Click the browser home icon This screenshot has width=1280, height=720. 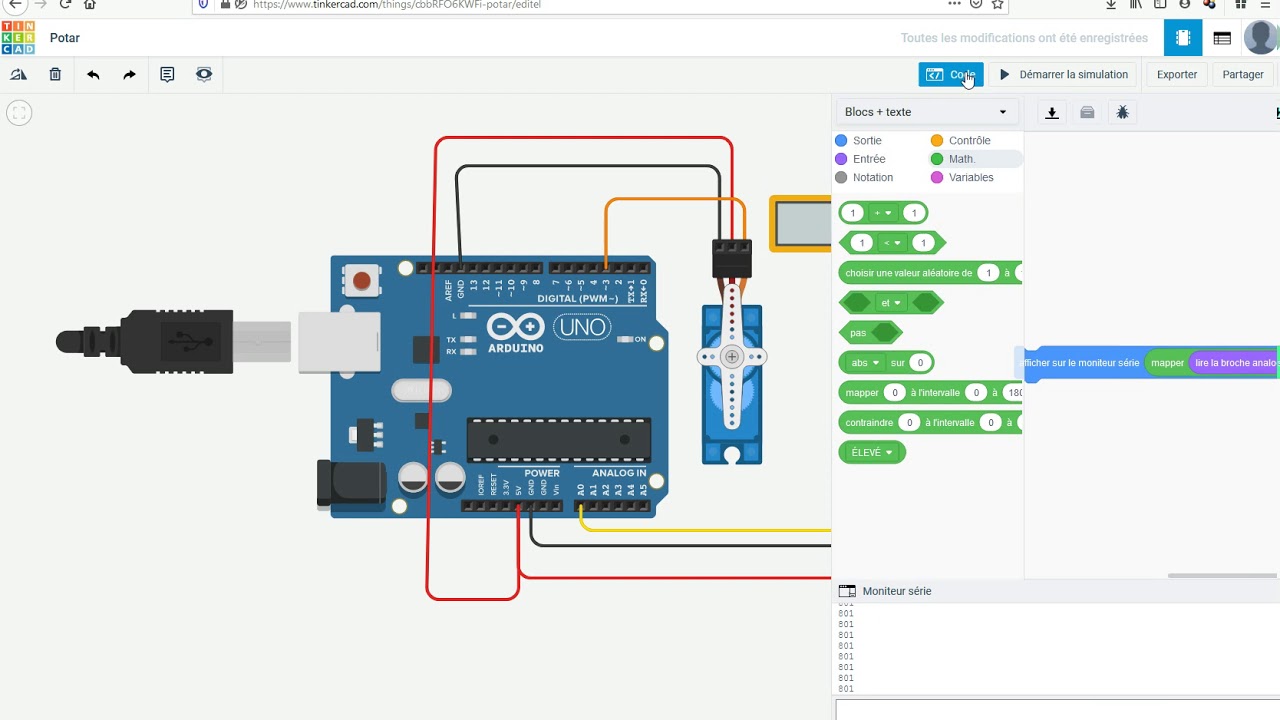click(90, 4)
